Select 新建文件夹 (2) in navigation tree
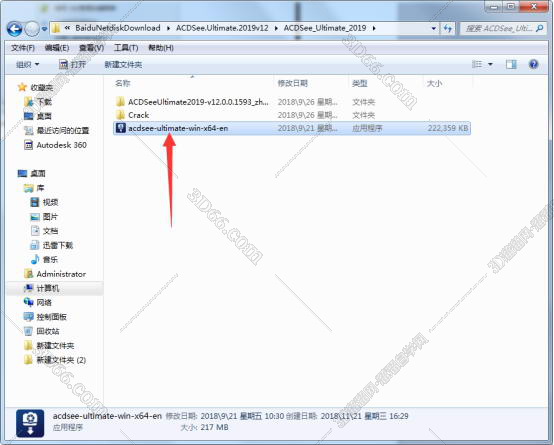554x445 pixels. 61,360
